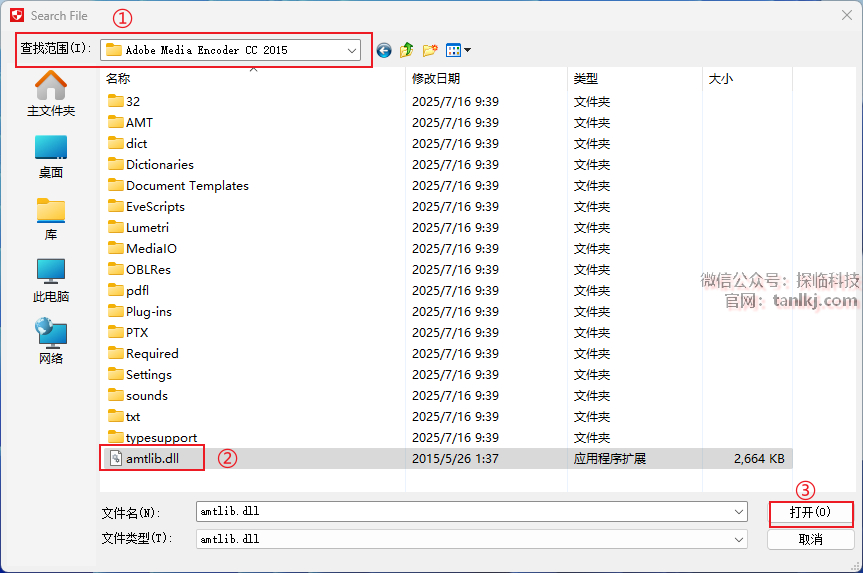Expand the view menu dropdown arrow
Image resolution: width=863 pixels, height=573 pixels.
[467, 50]
